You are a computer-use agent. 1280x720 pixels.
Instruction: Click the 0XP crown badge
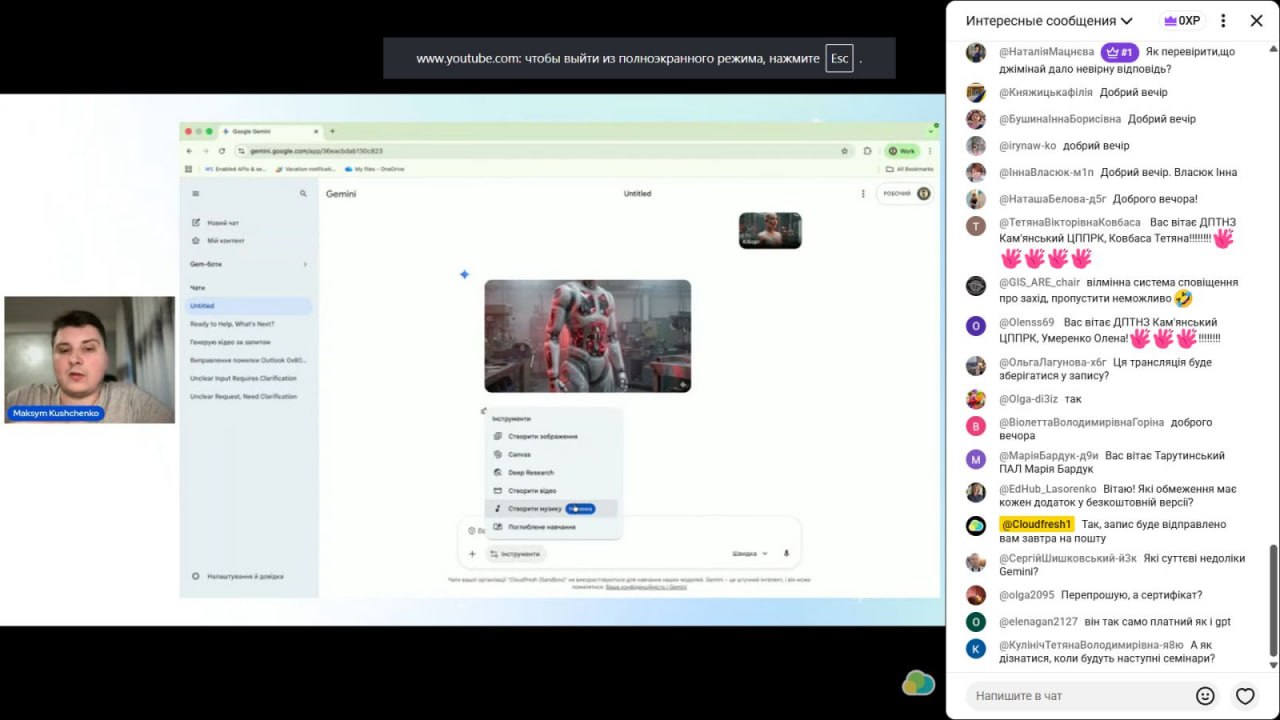[1181, 21]
